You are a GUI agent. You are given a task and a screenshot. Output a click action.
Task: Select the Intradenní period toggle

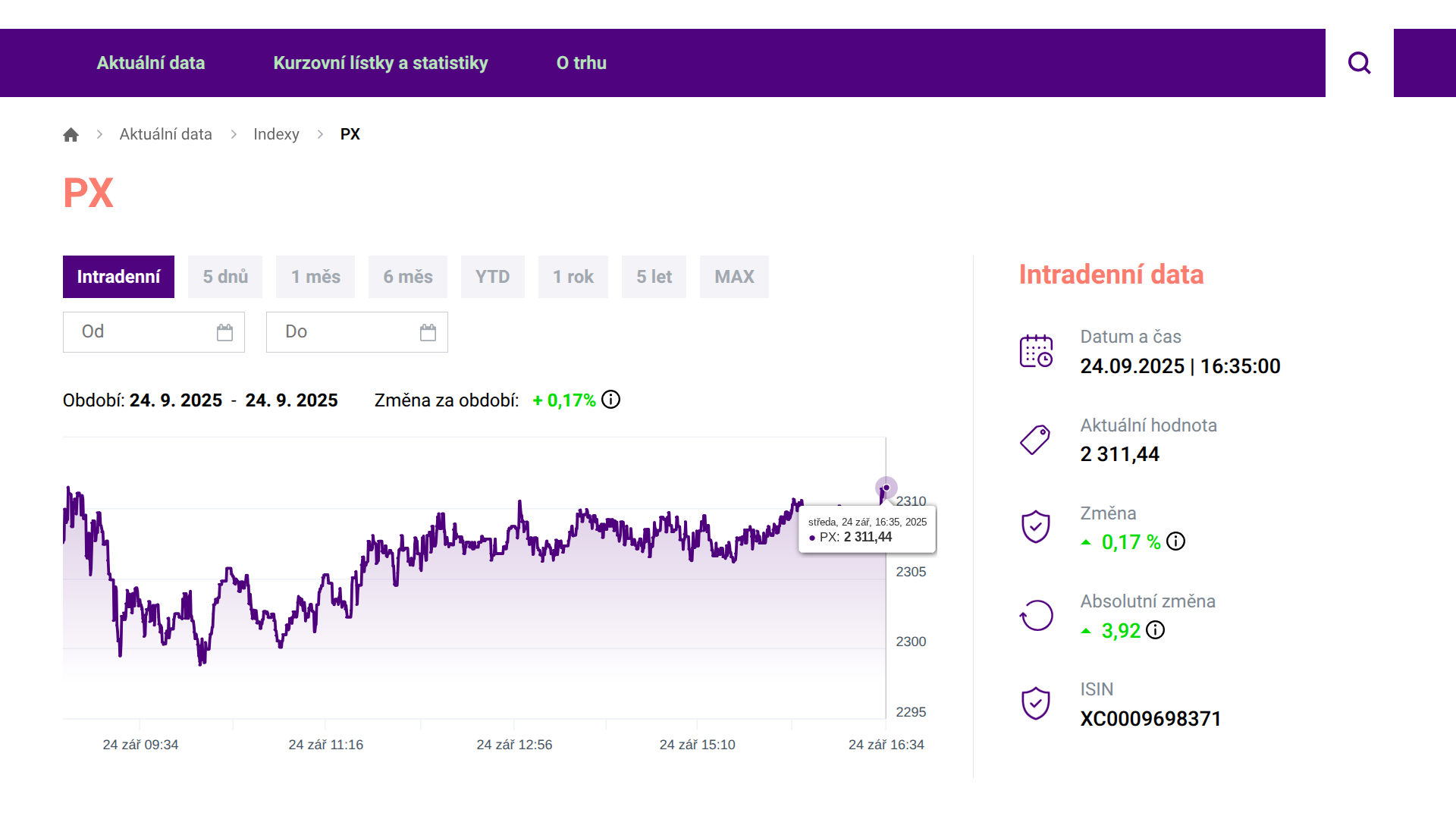tap(118, 277)
